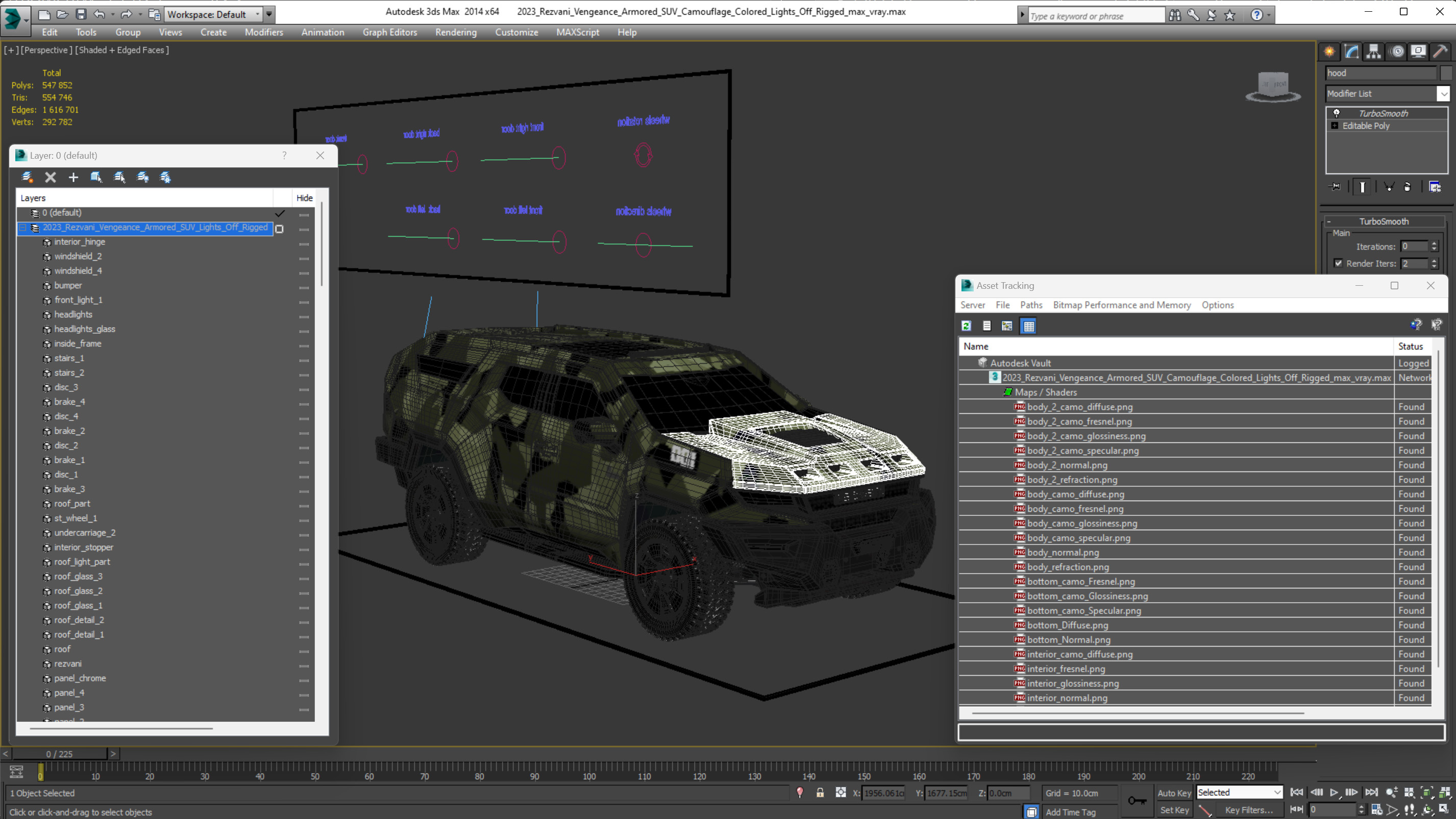The width and height of the screenshot is (1456, 819).
Task: Click the object name field containing hood
Action: point(1381,73)
